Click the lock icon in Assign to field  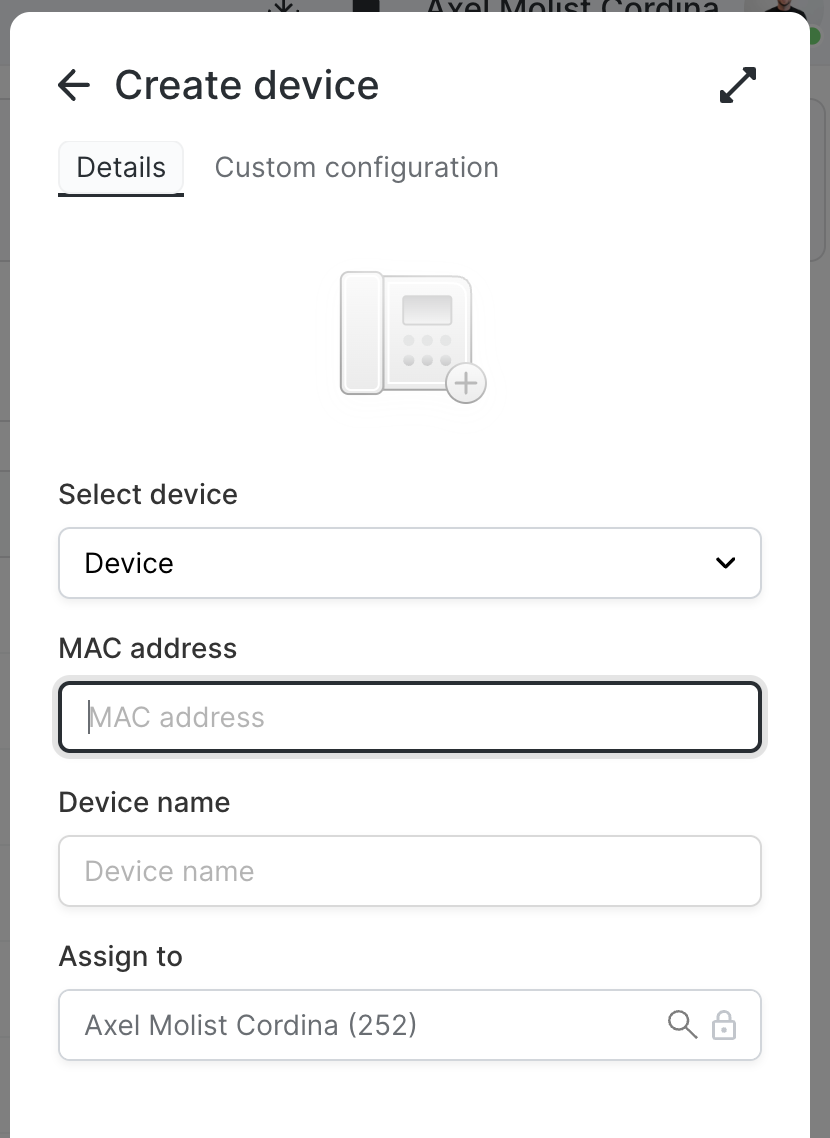coord(724,1026)
